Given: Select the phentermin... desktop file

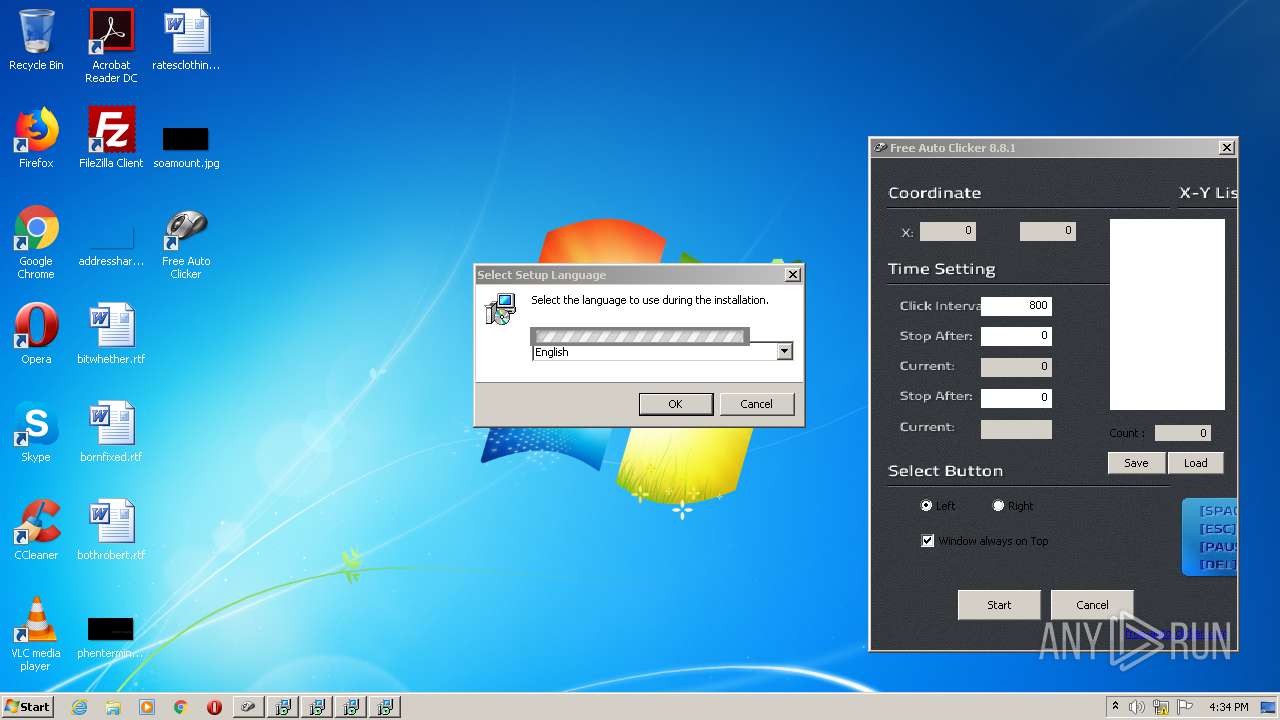Looking at the screenshot, I should pos(111,638).
